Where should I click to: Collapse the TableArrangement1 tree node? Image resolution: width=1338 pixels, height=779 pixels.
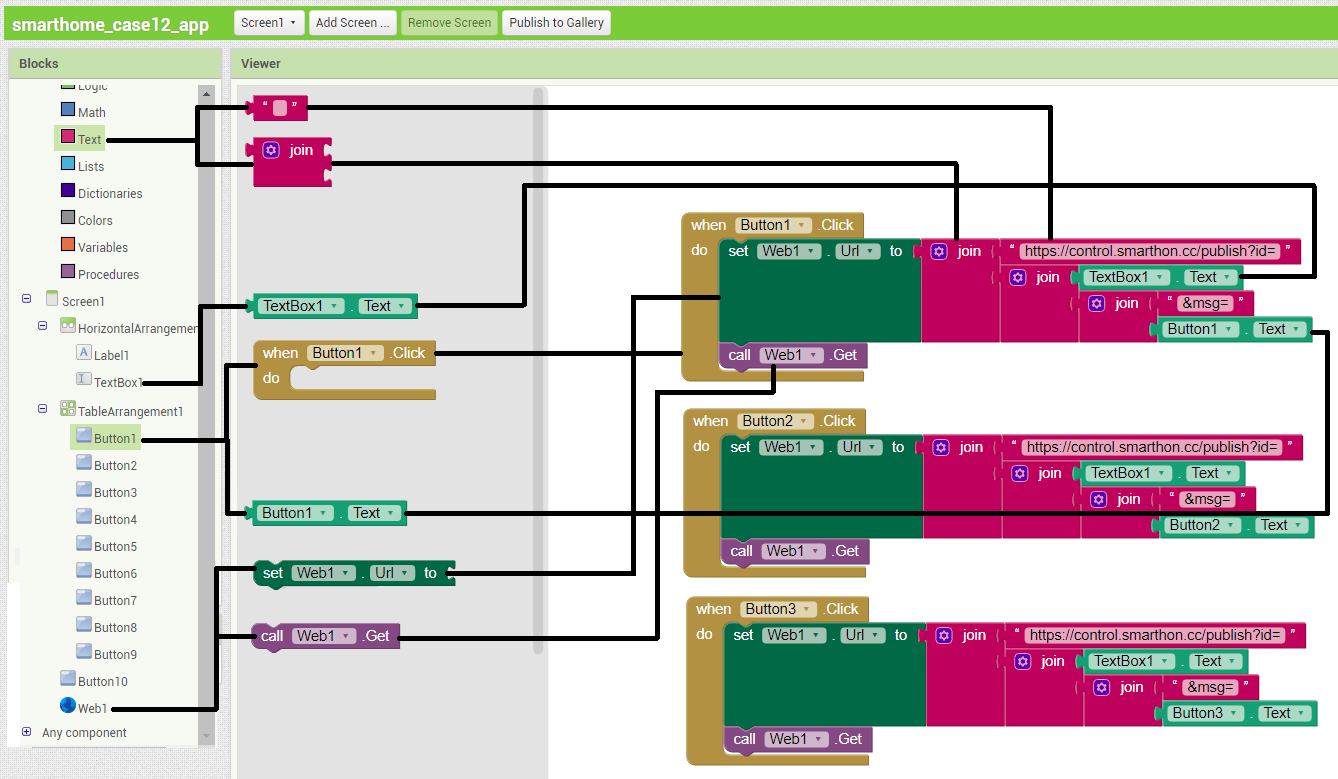click(43, 408)
